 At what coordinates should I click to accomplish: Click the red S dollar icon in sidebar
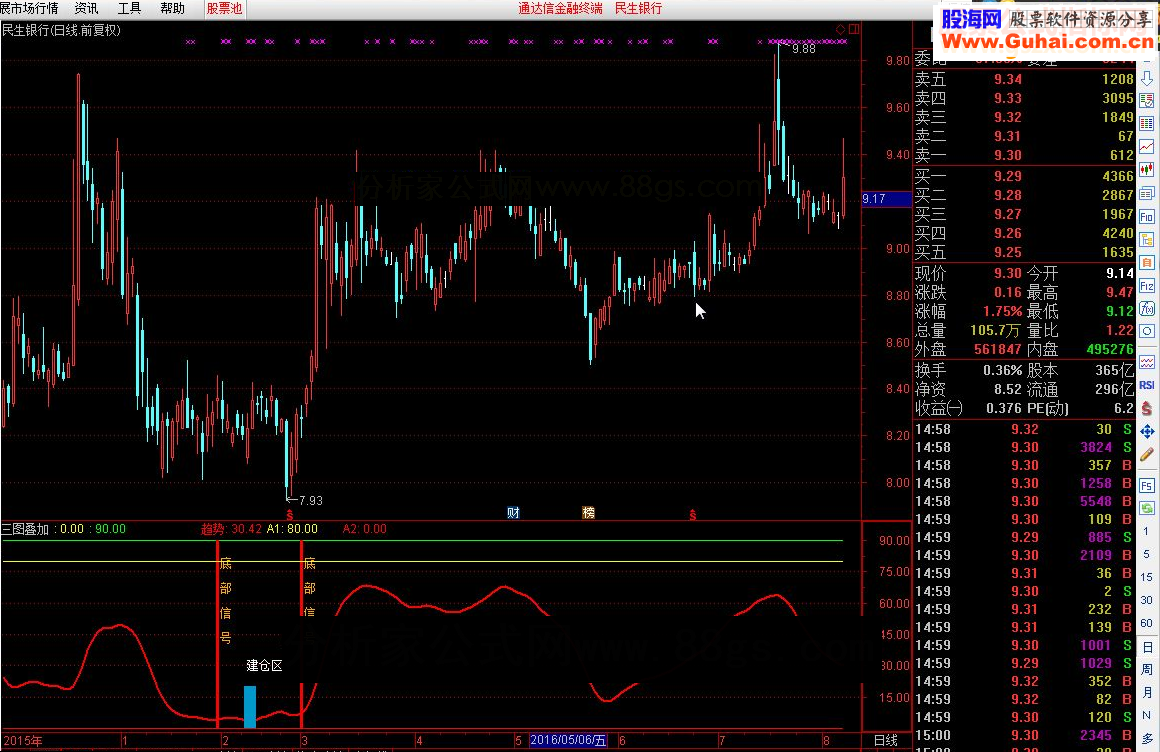coord(1147,408)
